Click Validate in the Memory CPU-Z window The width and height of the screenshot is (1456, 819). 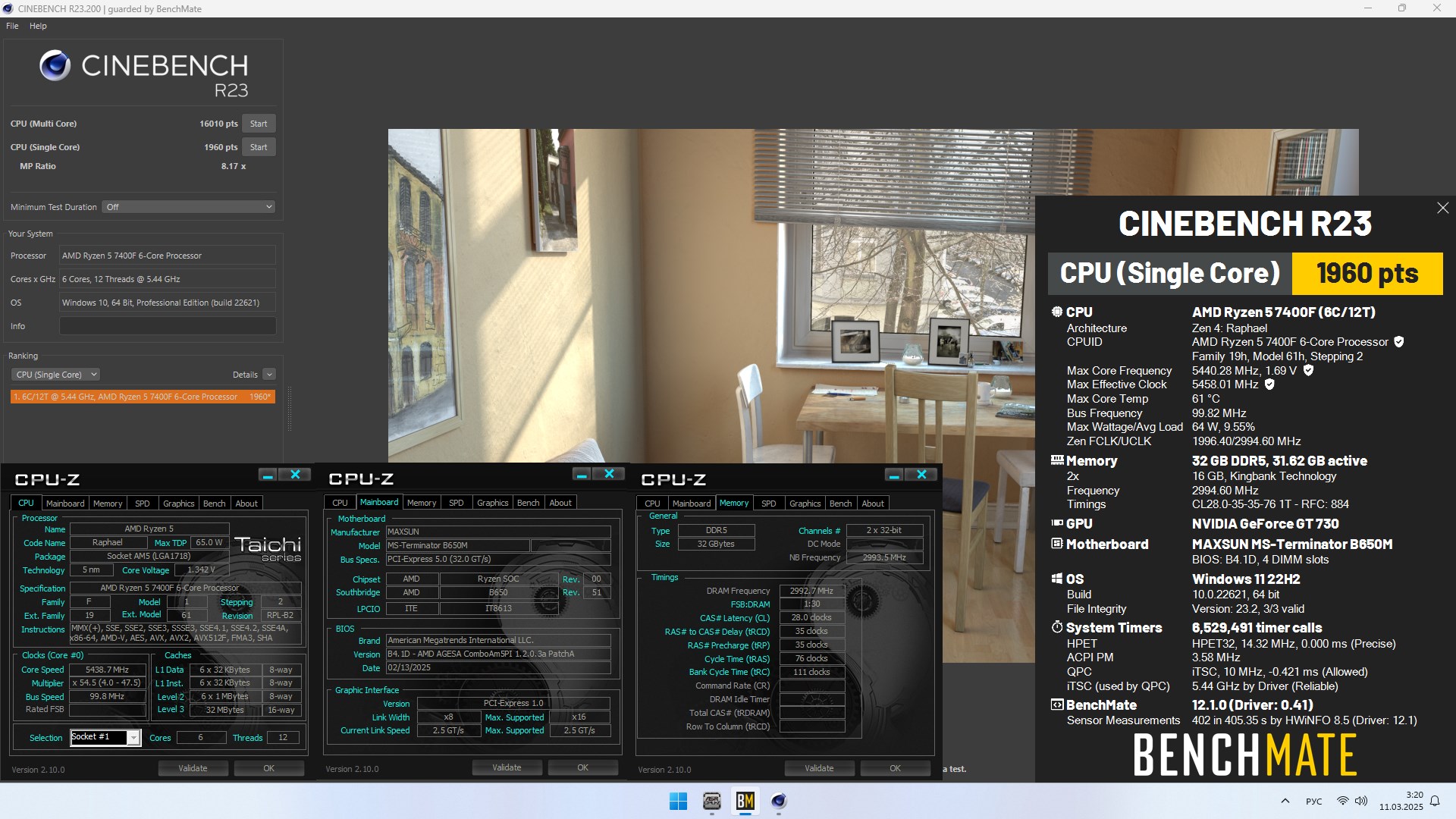pos(819,768)
